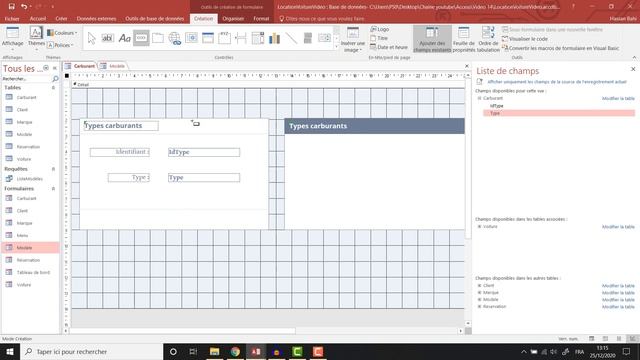640x360 pixels.
Task: Switch to the Créer ribbon tab
Action: 61,18
